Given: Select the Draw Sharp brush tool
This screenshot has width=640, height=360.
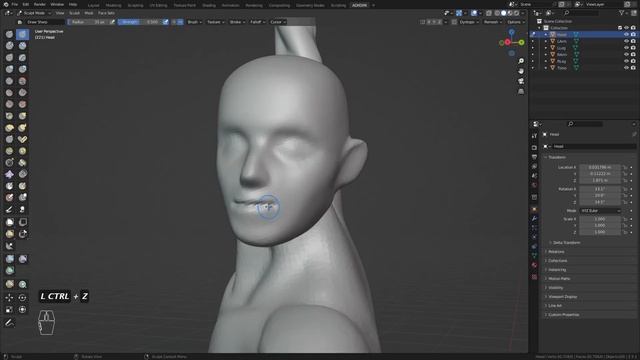Looking at the screenshot, I should pos(22,34).
